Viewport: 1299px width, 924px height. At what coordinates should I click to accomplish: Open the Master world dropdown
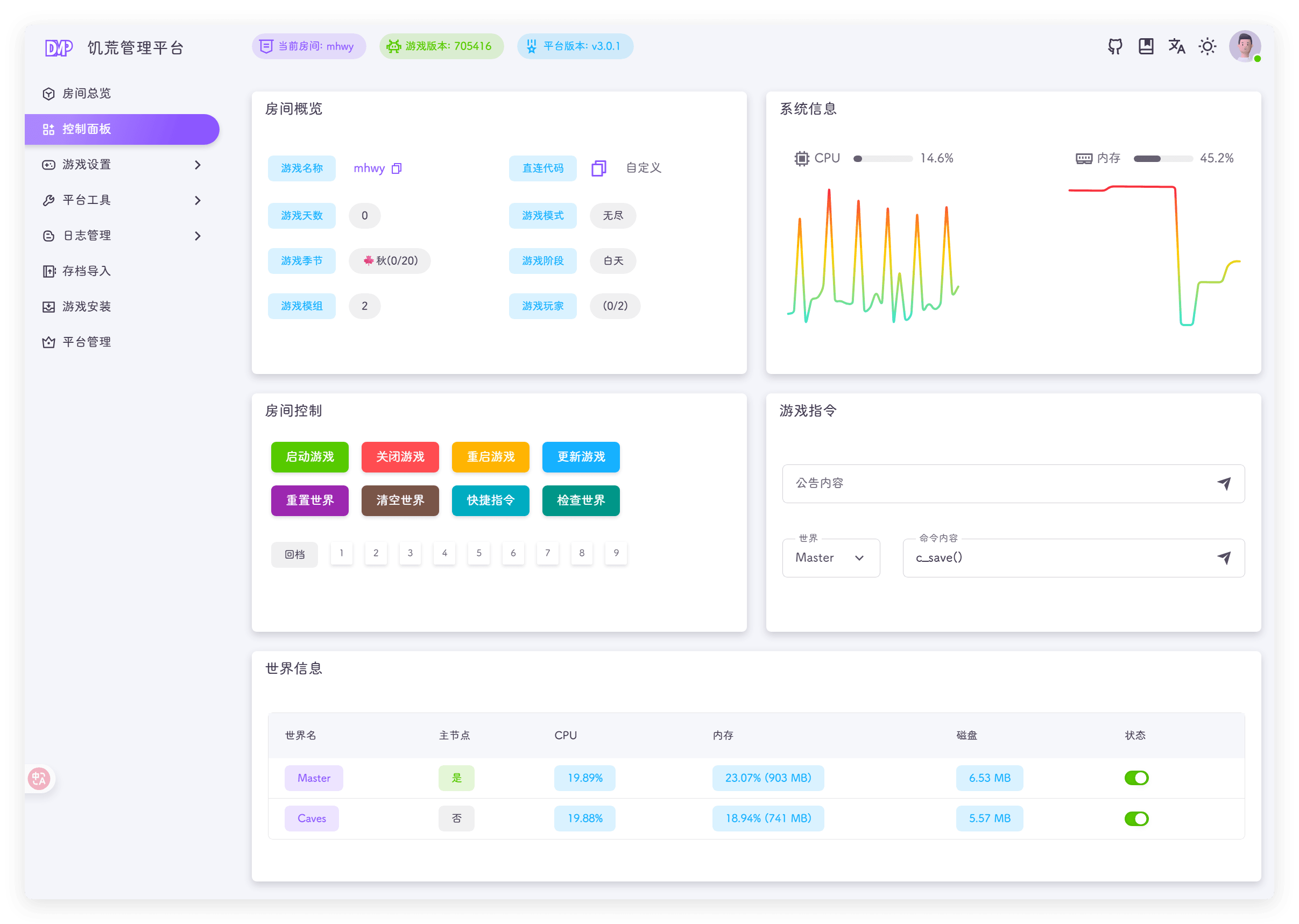831,558
